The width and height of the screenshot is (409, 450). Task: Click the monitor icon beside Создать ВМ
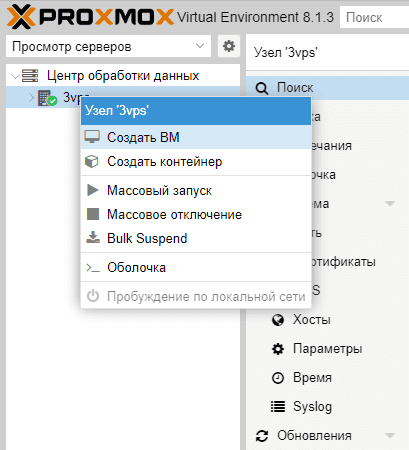pos(92,137)
